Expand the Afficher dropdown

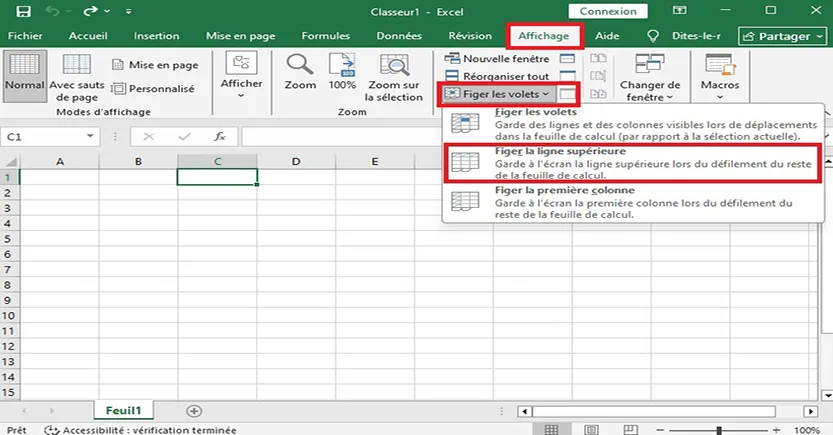click(x=241, y=76)
